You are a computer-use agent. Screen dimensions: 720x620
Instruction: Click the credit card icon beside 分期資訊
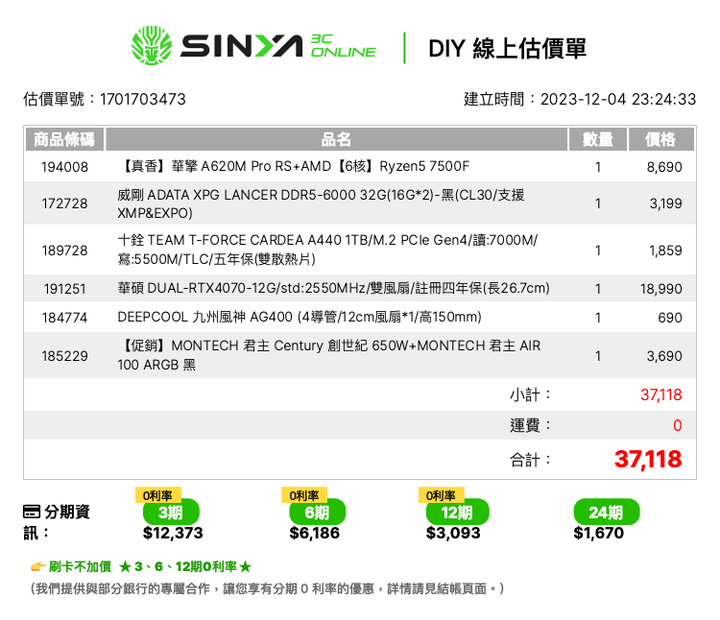coord(31,511)
